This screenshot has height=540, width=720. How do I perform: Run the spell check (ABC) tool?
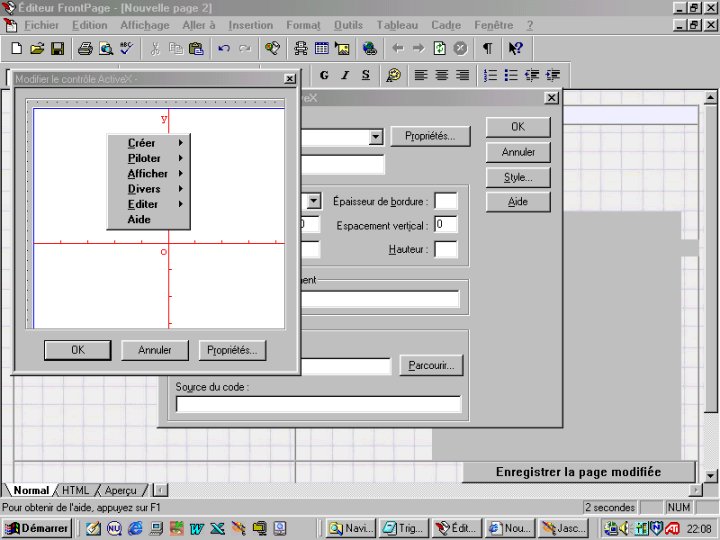click(127, 48)
